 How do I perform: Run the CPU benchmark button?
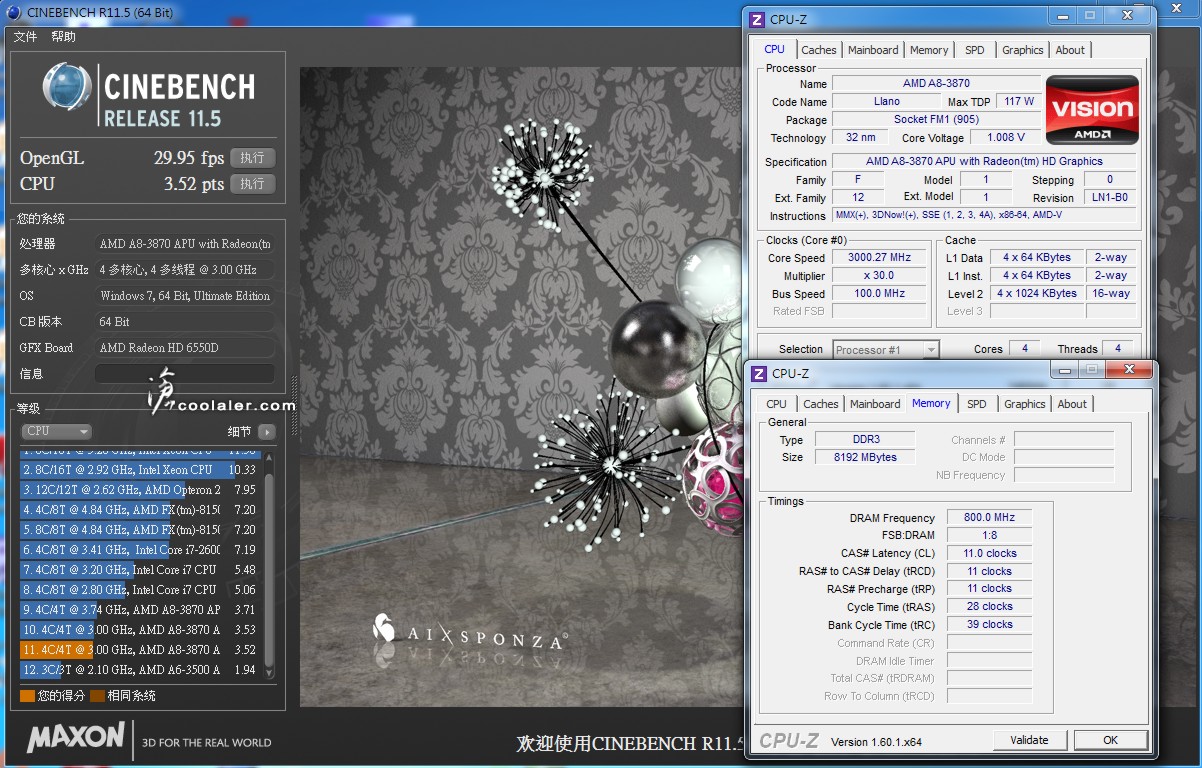(252, 184)
